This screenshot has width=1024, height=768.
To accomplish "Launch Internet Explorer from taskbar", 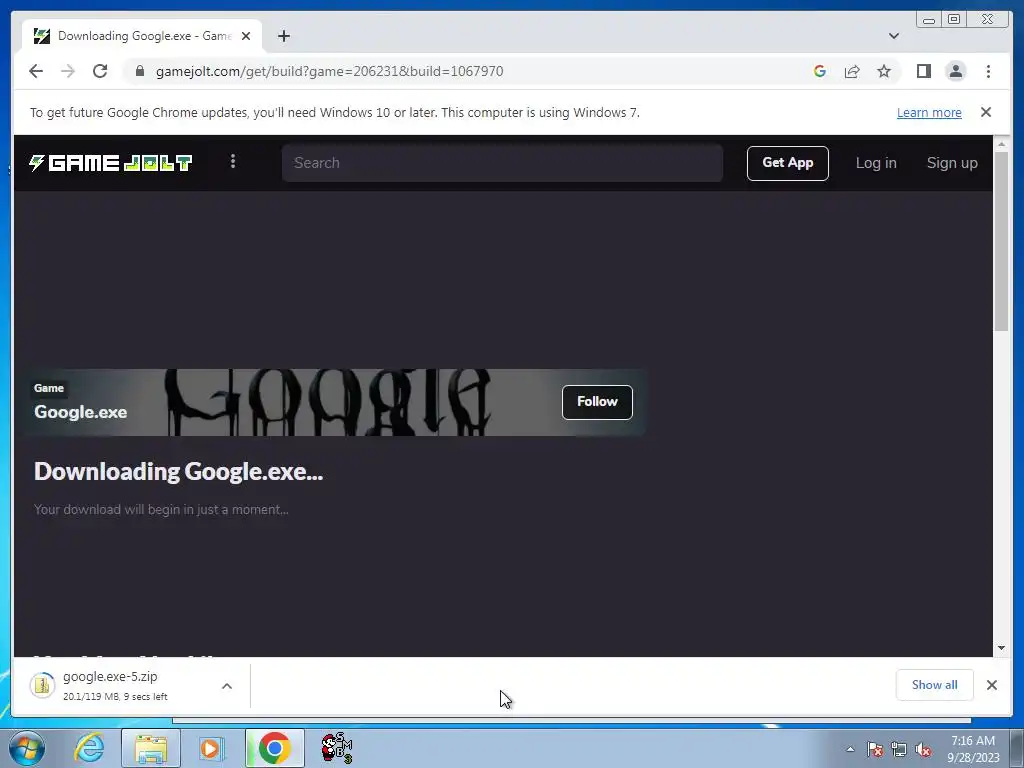I will [89, 748].
